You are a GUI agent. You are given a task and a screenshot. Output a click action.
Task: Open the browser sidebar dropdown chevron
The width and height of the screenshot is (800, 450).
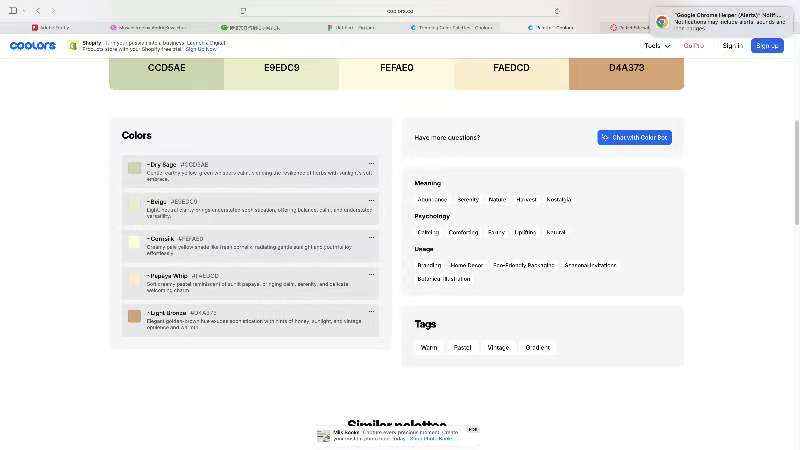pos(25,11)
